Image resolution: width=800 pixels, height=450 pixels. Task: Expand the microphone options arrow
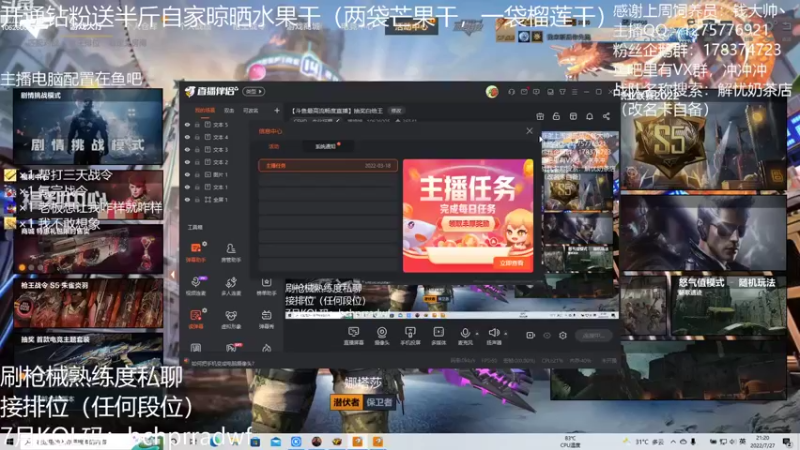[477, 334]
